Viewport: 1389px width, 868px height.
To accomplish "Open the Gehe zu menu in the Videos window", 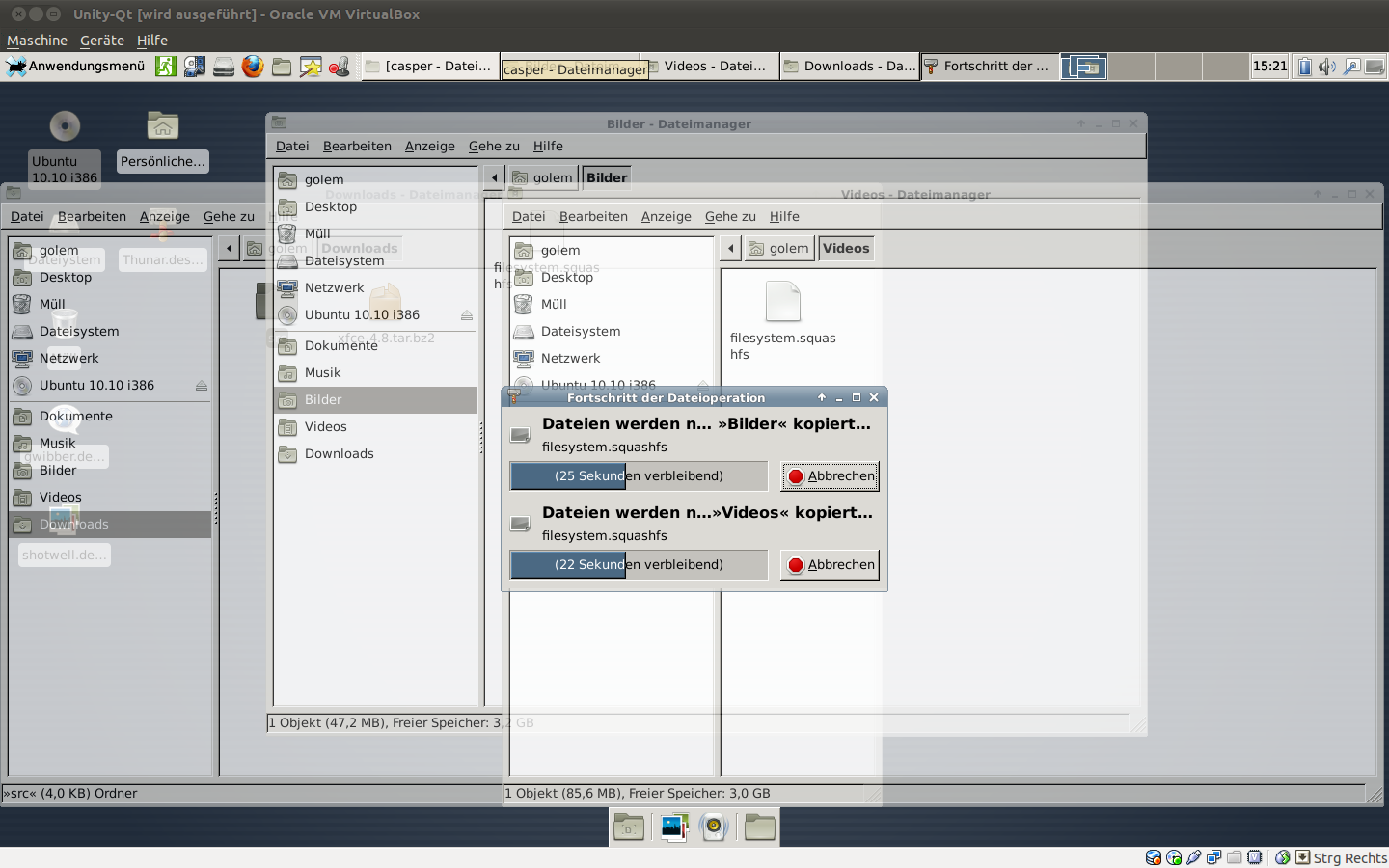I will pyautogui.click(x=730, y=216).
